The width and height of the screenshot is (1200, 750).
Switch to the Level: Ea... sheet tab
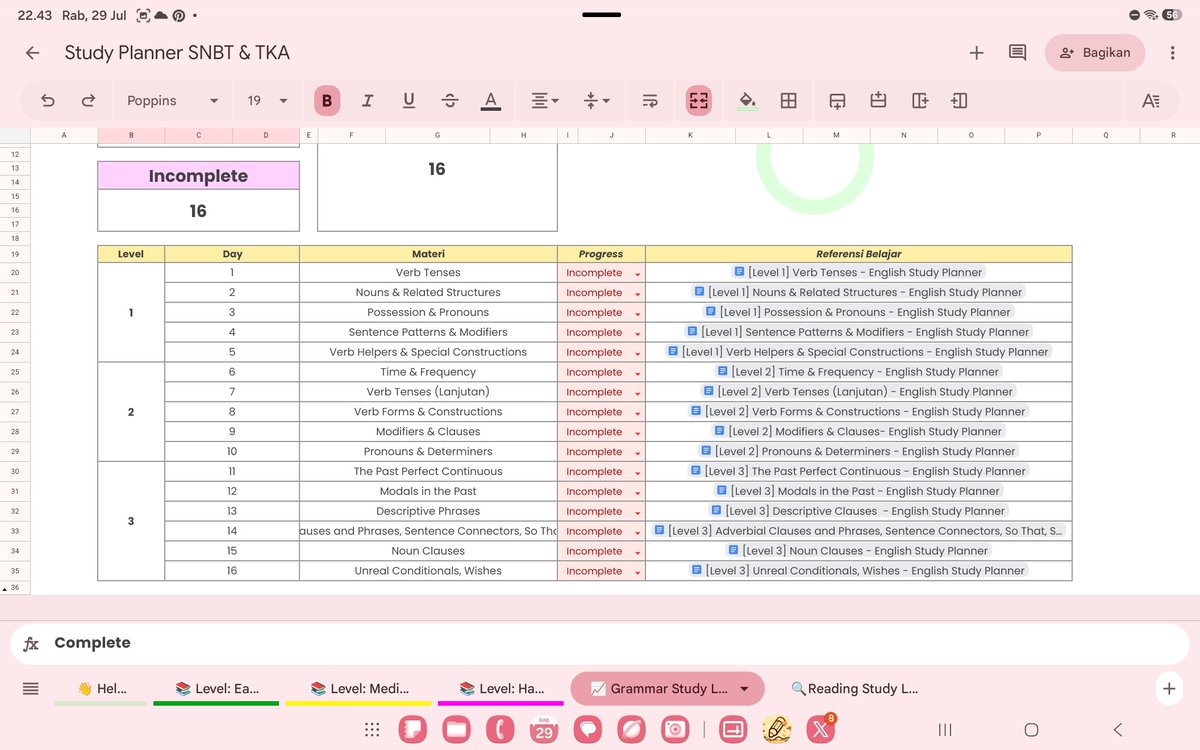[x=216, y=688]
